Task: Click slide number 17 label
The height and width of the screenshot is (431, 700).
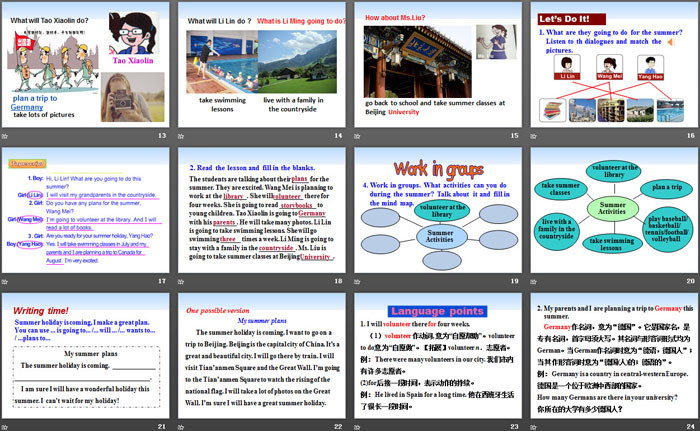Action: [162, 281]
